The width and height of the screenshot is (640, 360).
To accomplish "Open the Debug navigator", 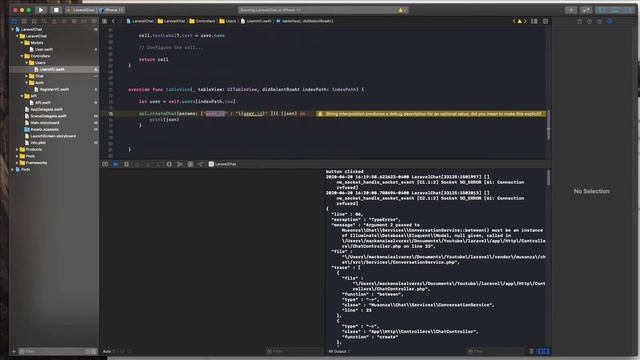I will coord(74,21).
